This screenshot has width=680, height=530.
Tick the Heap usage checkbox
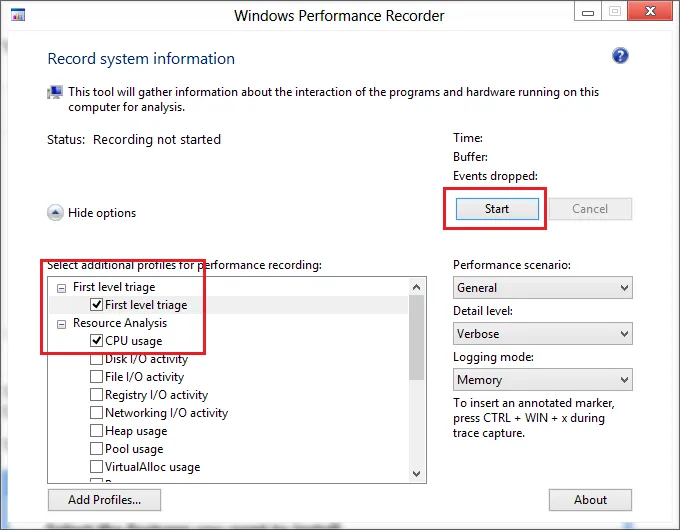click(96, 431)
